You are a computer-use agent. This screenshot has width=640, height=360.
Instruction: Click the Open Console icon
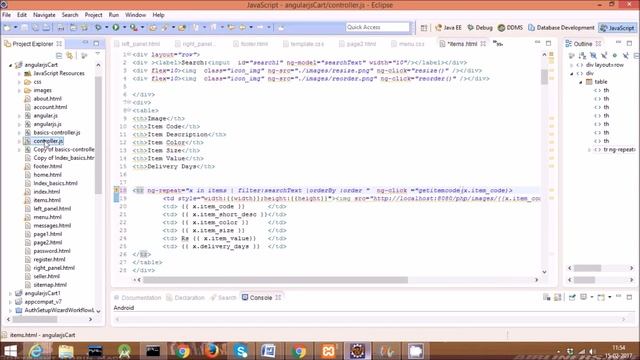pyautogui.click(x=601, y=297)
